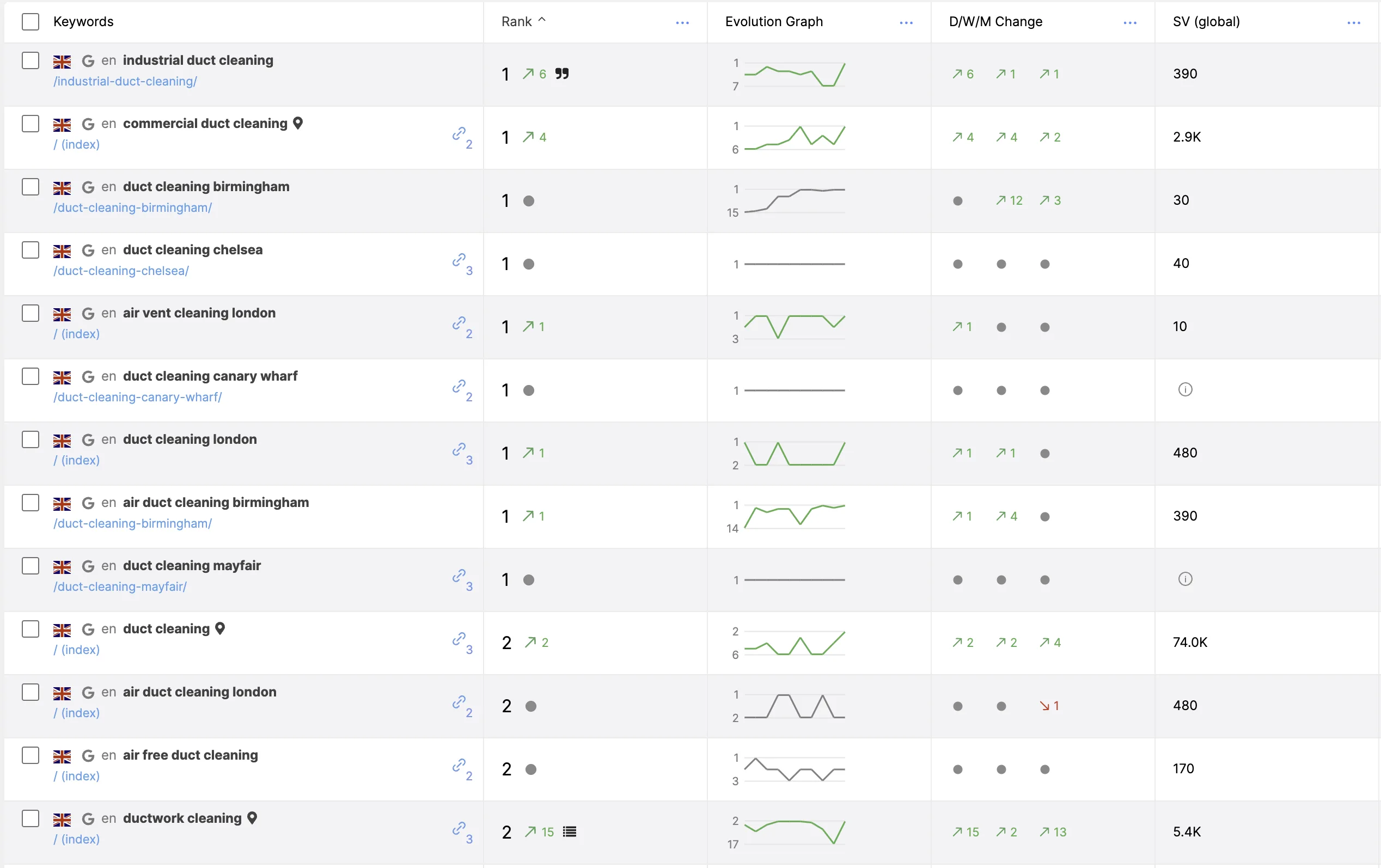Open the /industrial-duct-cleaning/ URL link
1381x868 pixels.
pyautogui.click(x=125, y=82)
